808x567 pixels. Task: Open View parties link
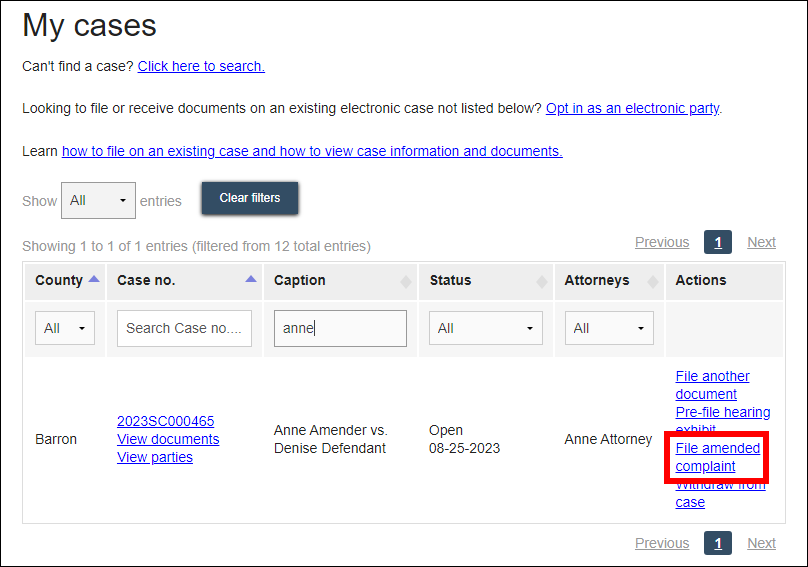click(155, 457)
